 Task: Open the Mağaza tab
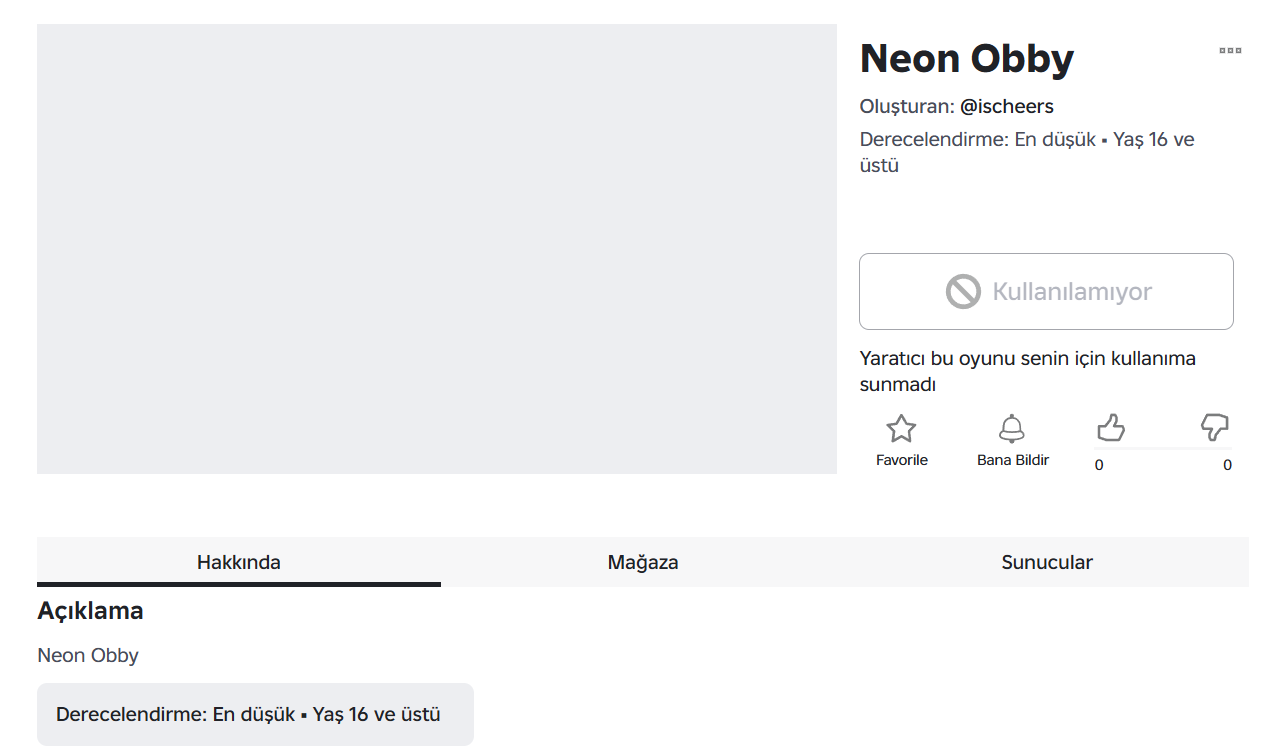coord(643,562)
